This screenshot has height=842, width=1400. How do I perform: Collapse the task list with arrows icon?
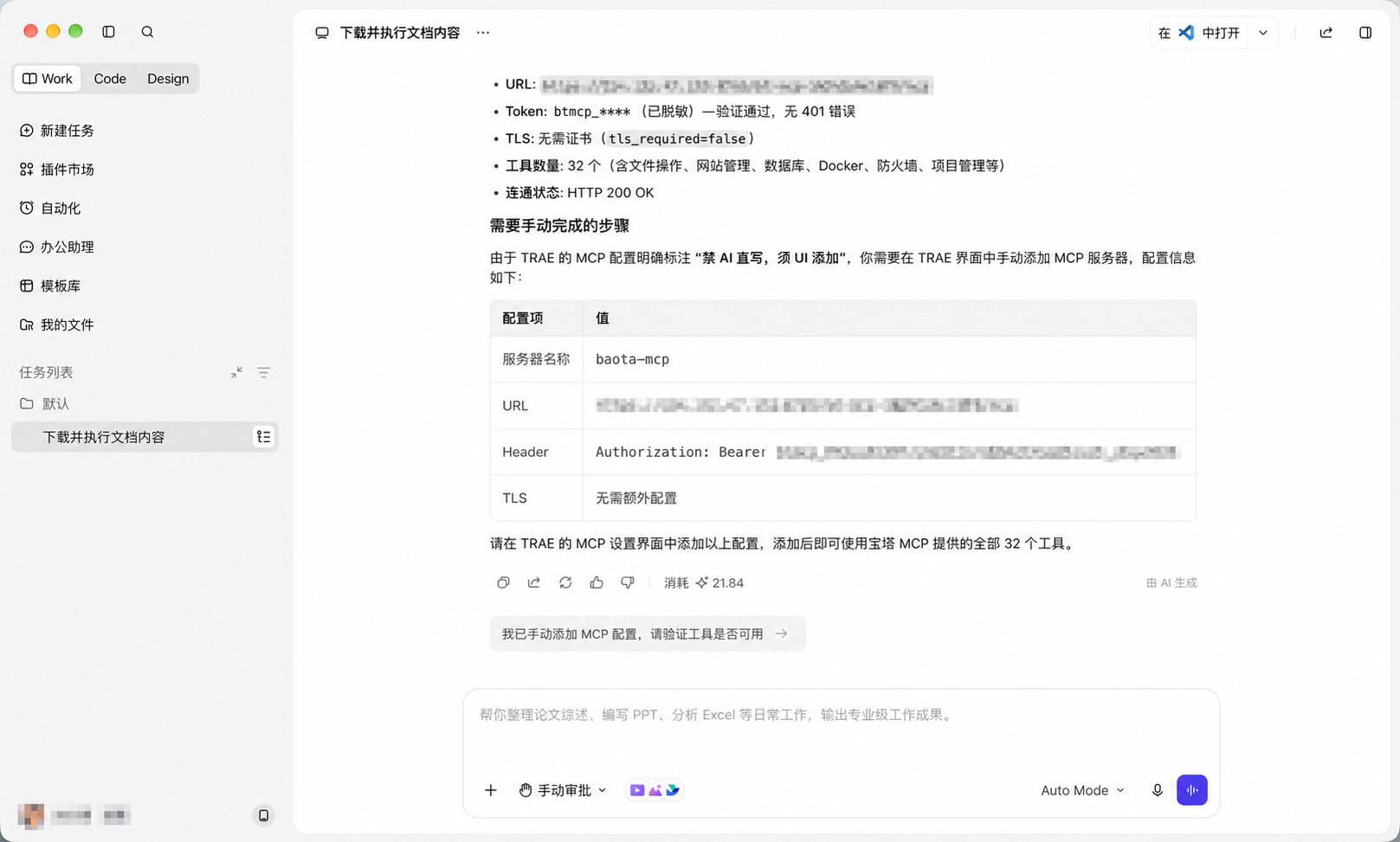click(x=236, y=373)
